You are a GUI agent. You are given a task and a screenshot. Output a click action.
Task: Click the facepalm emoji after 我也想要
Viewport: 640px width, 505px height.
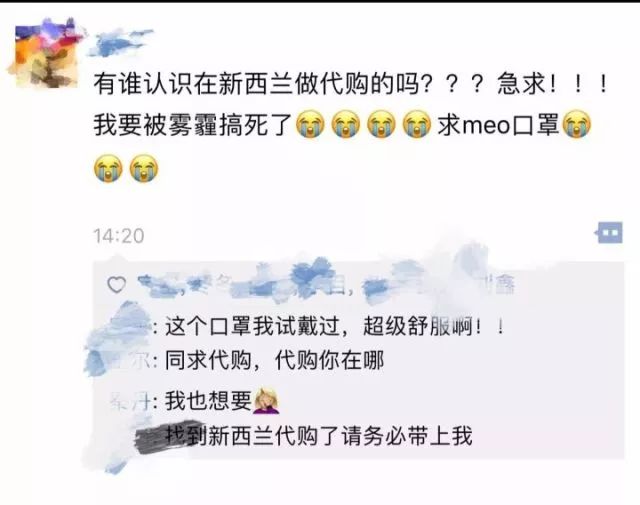pyautogui.click(x=266, y=401)
